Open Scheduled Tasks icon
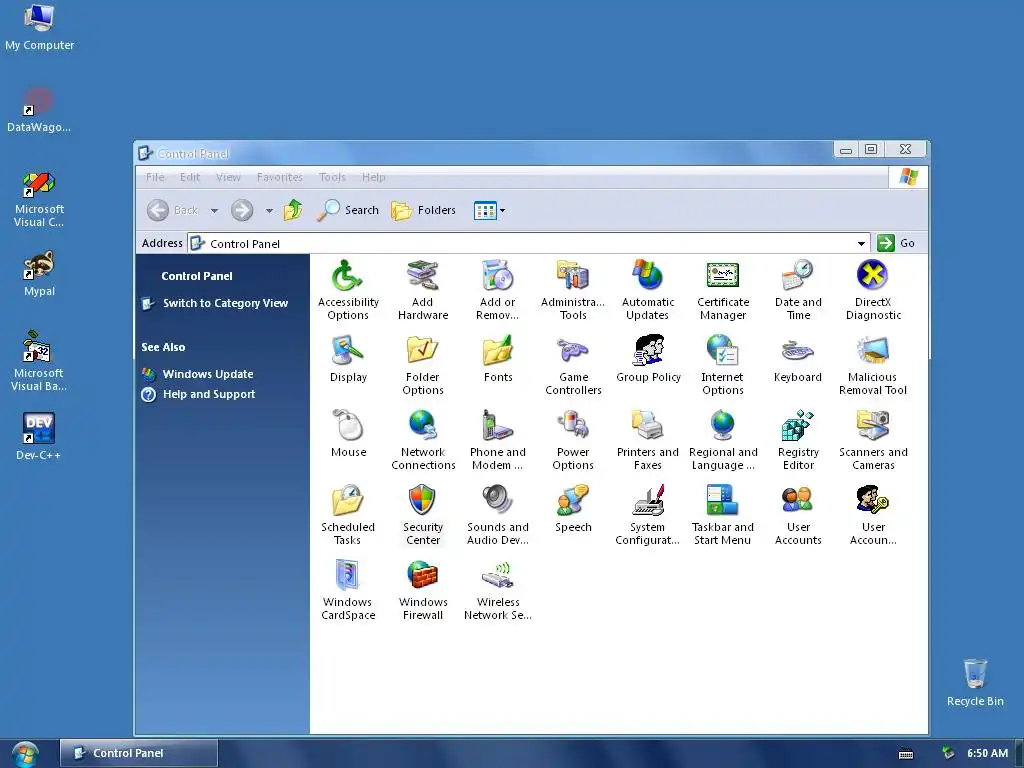Viewport: 1024px width, 768px height. point(347,515)
